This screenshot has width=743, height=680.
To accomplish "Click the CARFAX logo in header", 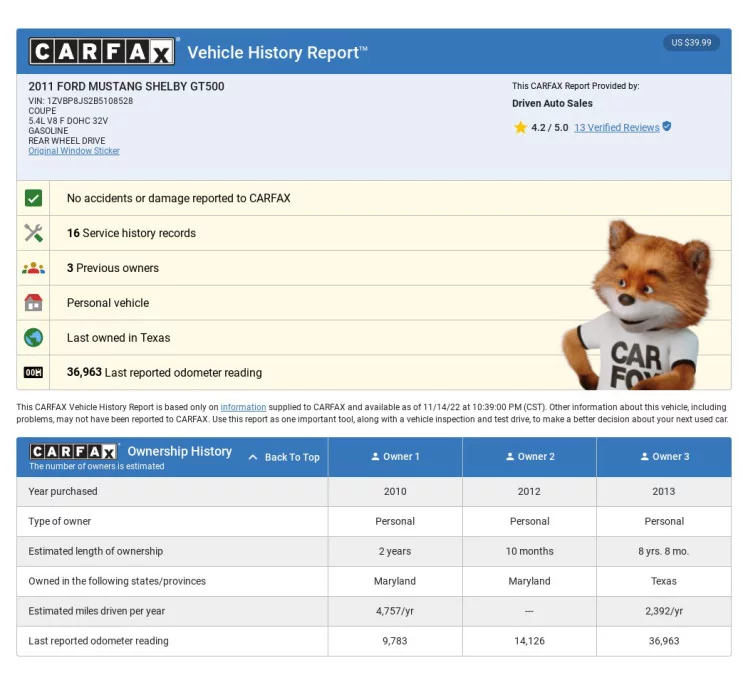I will point(102,51).
